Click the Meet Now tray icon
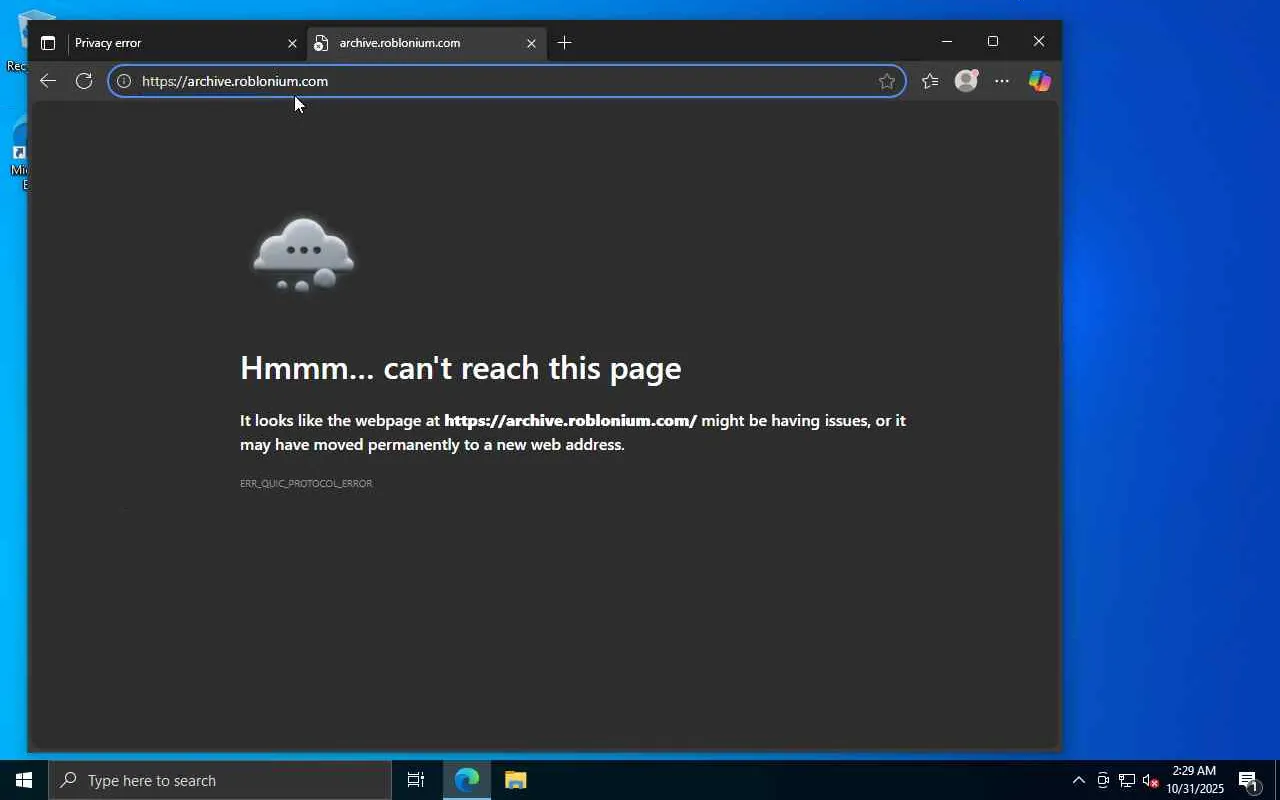This screenshot has height=800, width=1280. click(x=1103, y=780)
